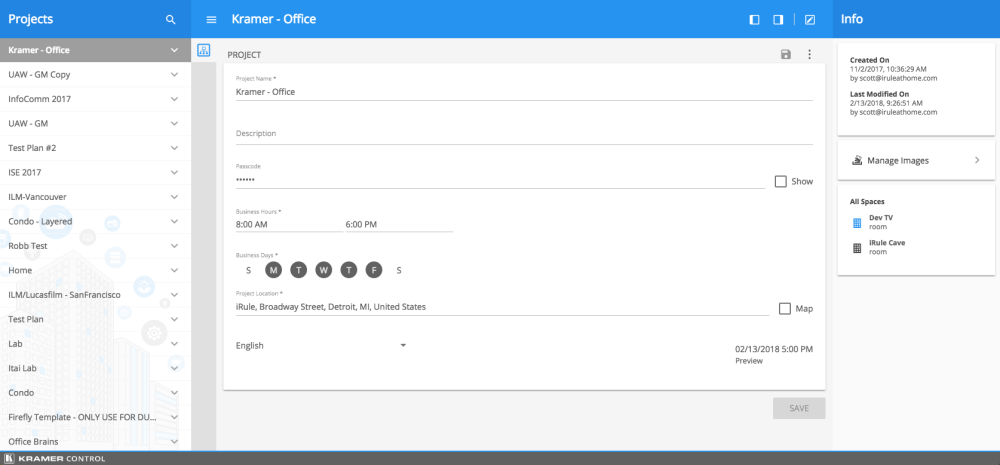The image size is (1000, 465).
Task: Expand the ILM-Vancouver chevron
Action: [175, 197]
